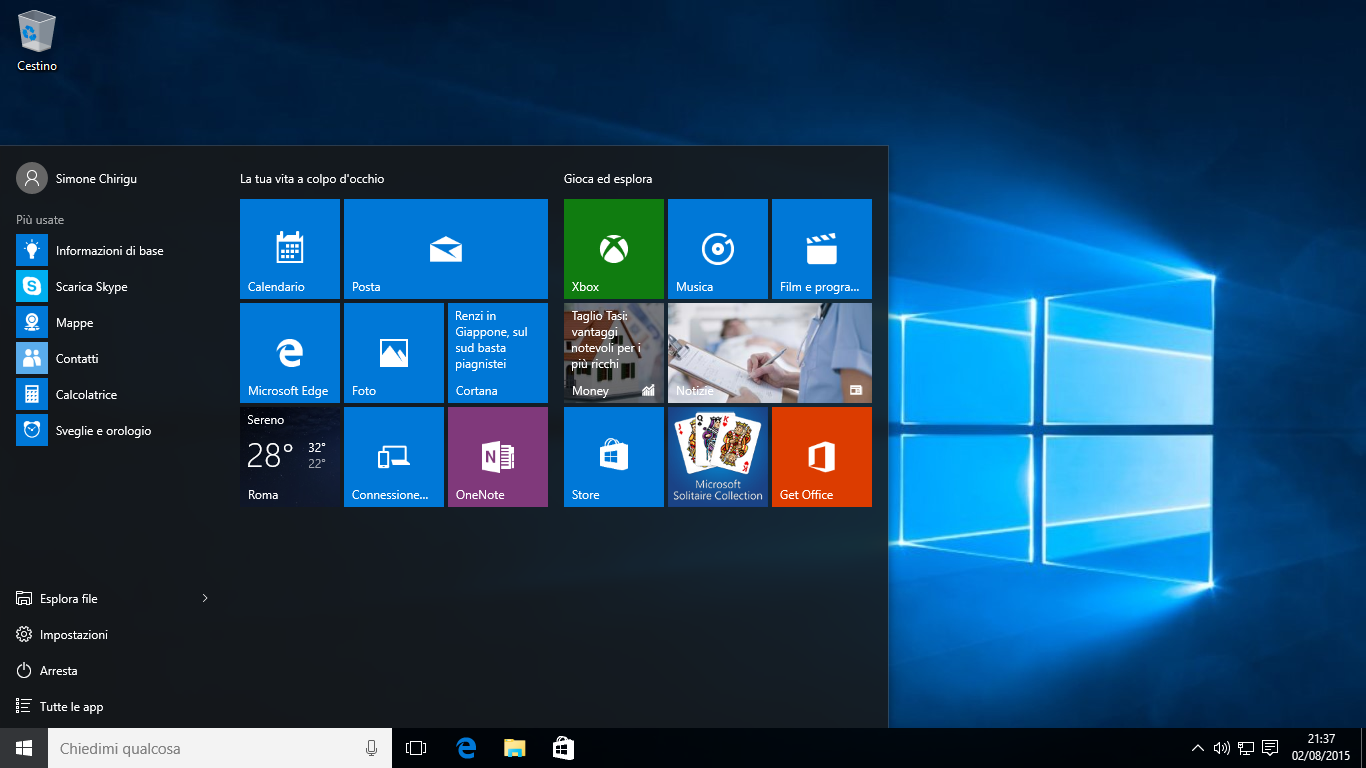Open the OneNote tile

coord(497,457)
